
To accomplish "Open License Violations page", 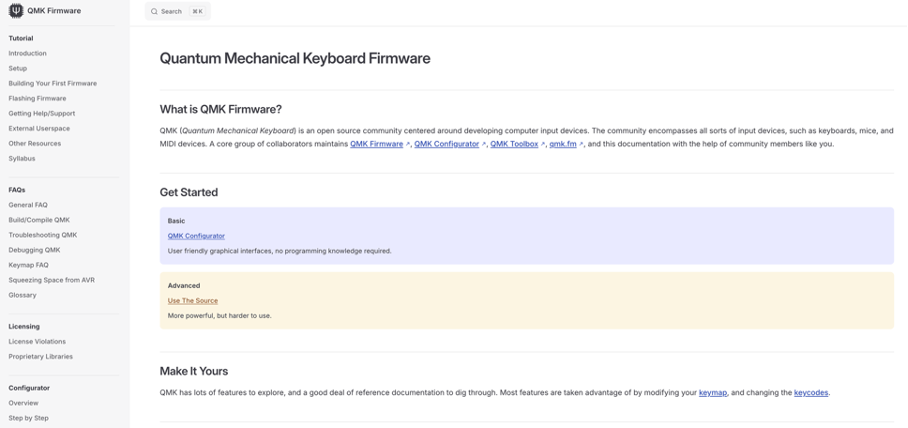I will (37, 341).
